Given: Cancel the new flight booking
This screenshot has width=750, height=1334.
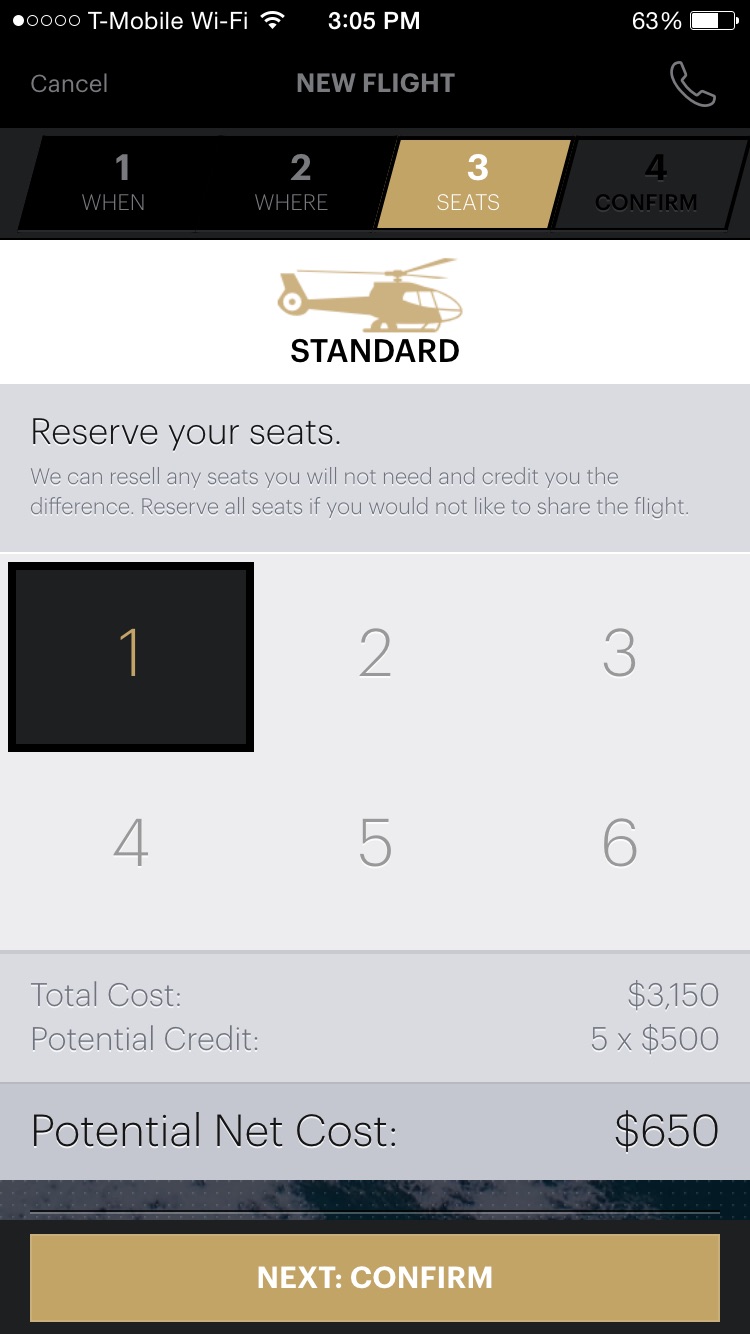Looking at the screenshot, I should [69, 84].
